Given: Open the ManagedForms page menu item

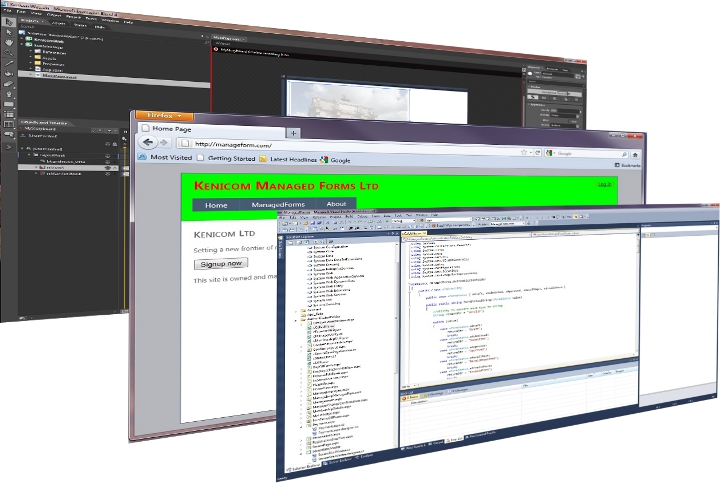Looking at the screenshot, I should click(278, 204).
